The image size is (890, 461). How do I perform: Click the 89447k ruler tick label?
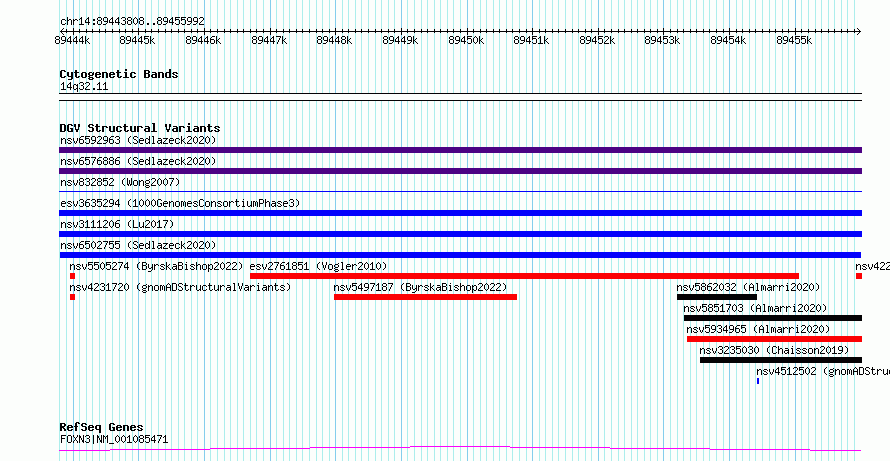click(269, 40)
